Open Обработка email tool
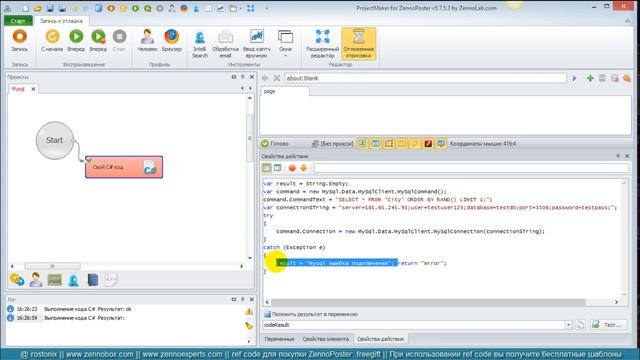The width and height of the screenshot is (640, 360). (225, 44)
